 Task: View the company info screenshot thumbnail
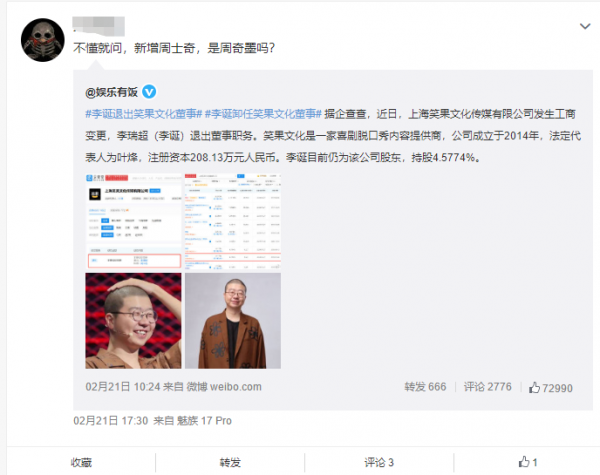click(x=133, y=221)
